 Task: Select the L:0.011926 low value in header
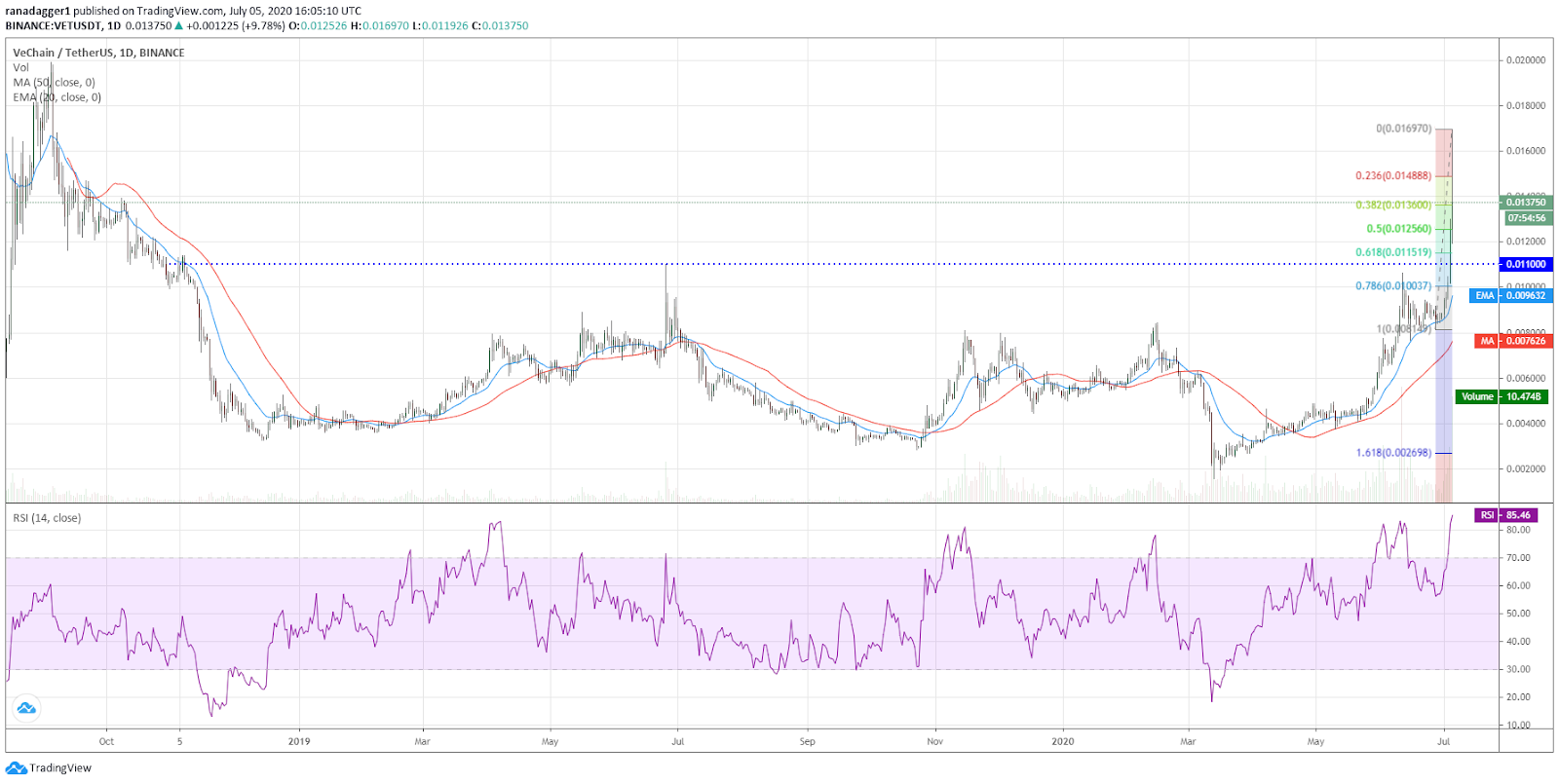[x=439, y=26]
